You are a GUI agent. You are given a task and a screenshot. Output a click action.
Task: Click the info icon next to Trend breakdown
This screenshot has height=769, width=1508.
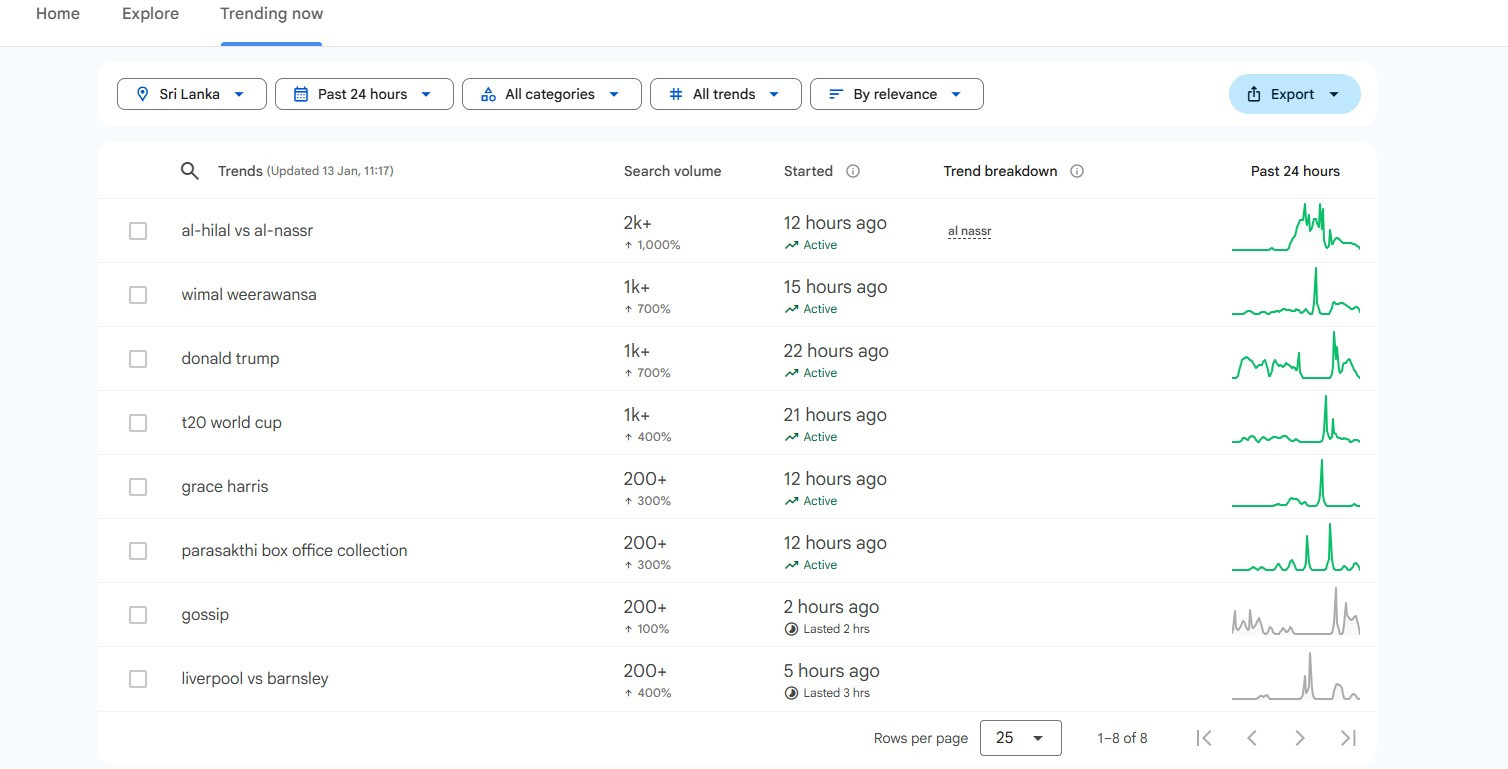tap(1077, 171)
